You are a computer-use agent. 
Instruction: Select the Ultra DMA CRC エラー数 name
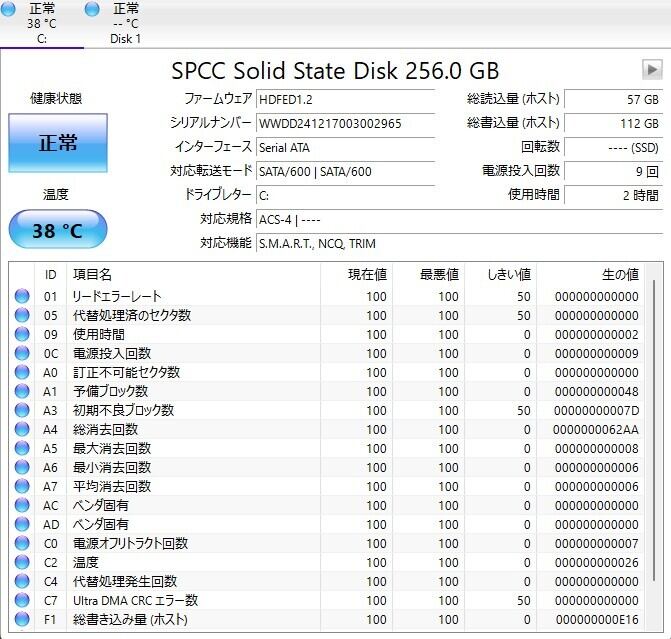coord(135,600)
